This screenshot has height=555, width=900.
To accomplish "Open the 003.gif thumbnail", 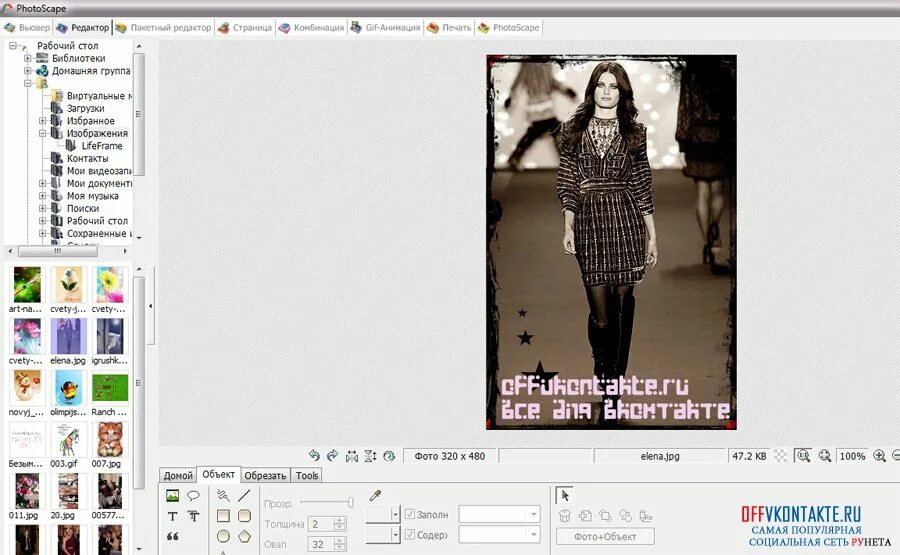I will click(68, 440).
